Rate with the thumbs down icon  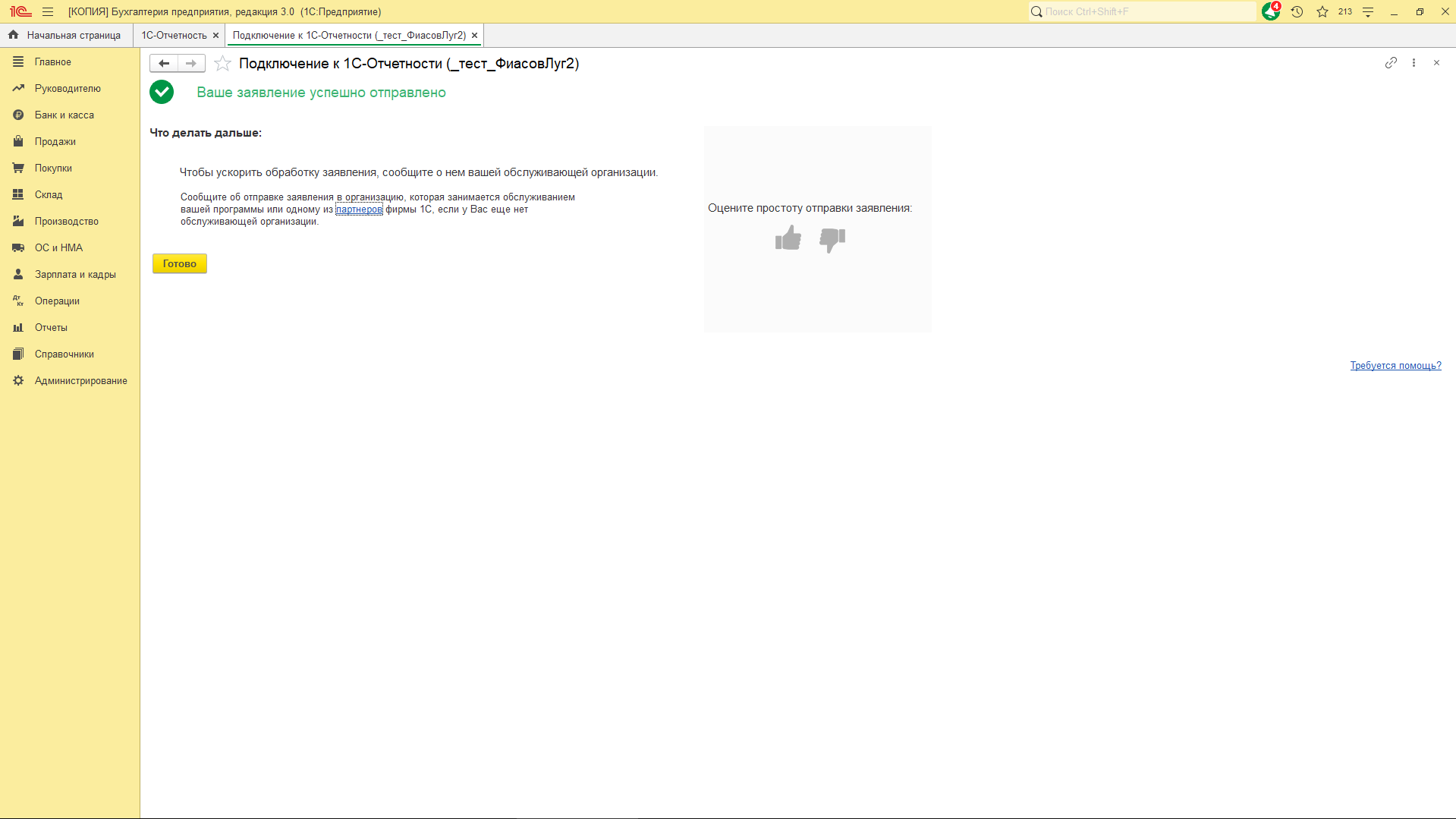[832, 240]
